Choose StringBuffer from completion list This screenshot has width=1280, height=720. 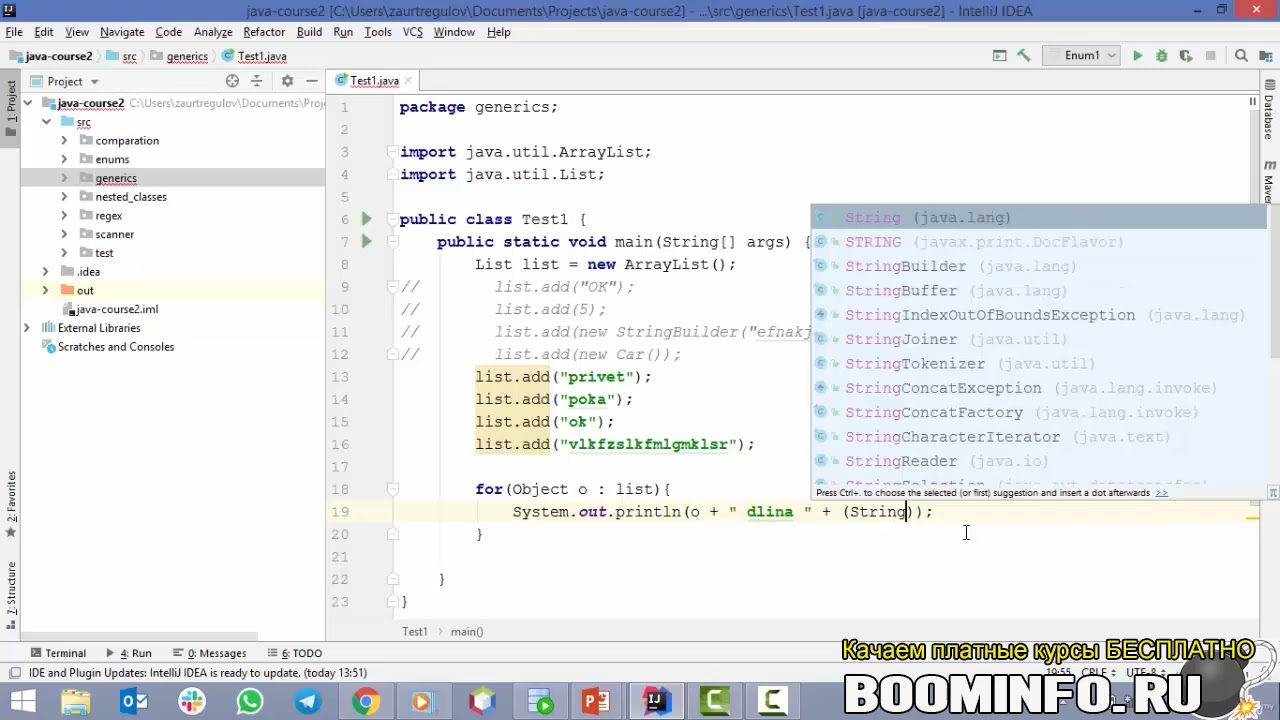coord(1038,290)
